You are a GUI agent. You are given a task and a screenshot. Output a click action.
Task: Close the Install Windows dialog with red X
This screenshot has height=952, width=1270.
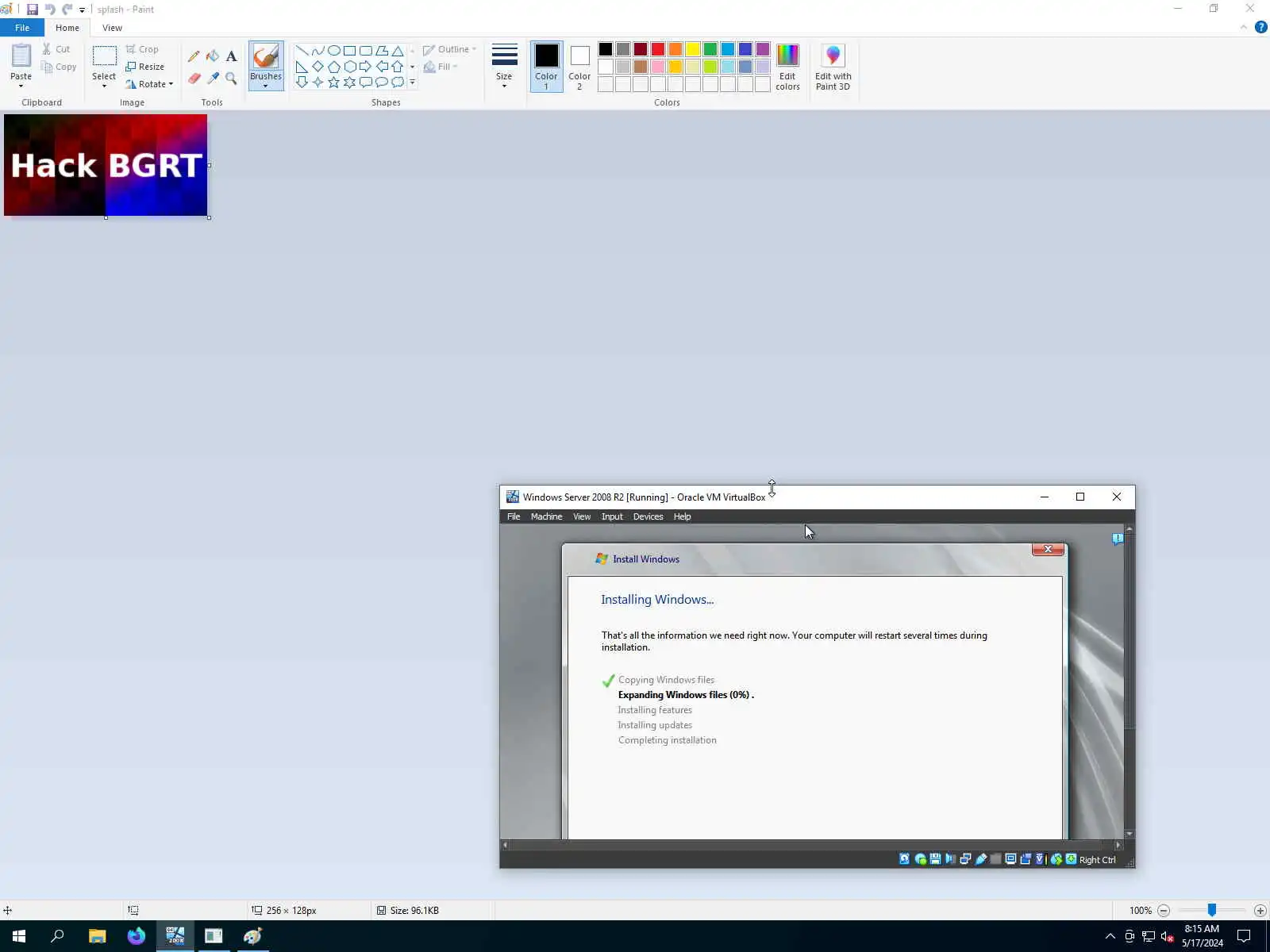pos(1048,549)
